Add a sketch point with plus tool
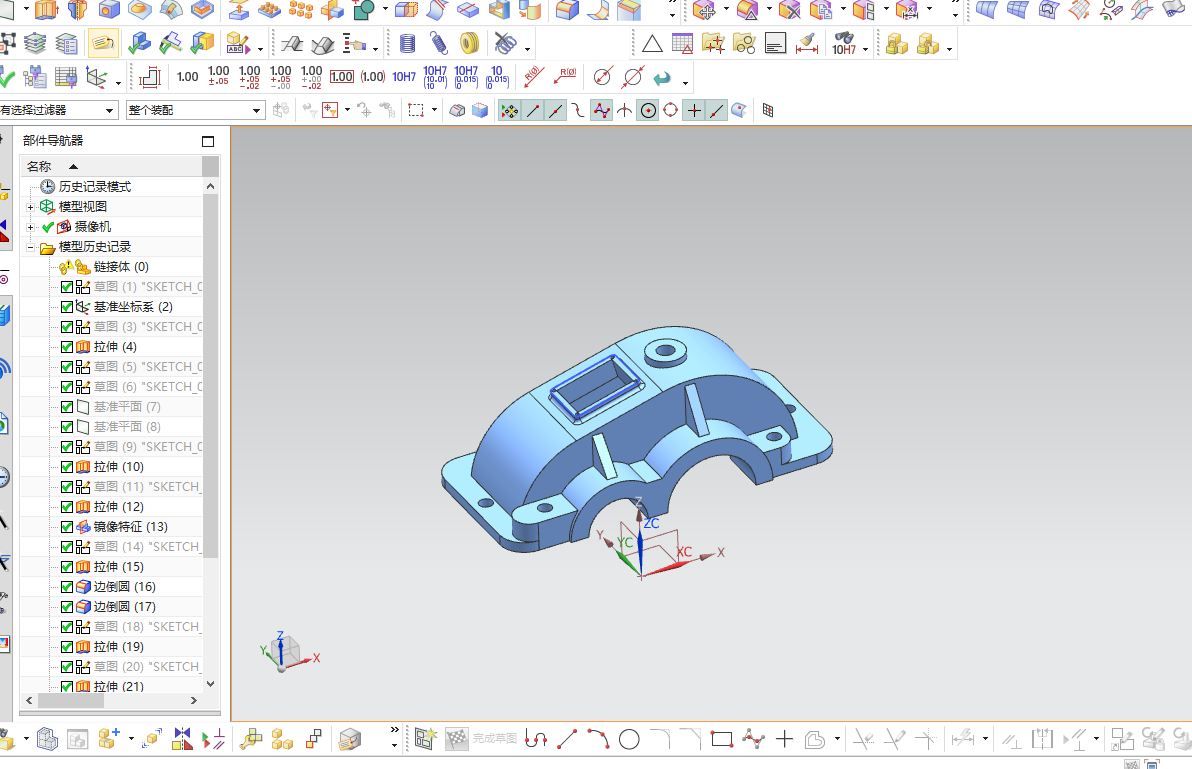This screenshot has width=1192, height=769. pos(785,739)
